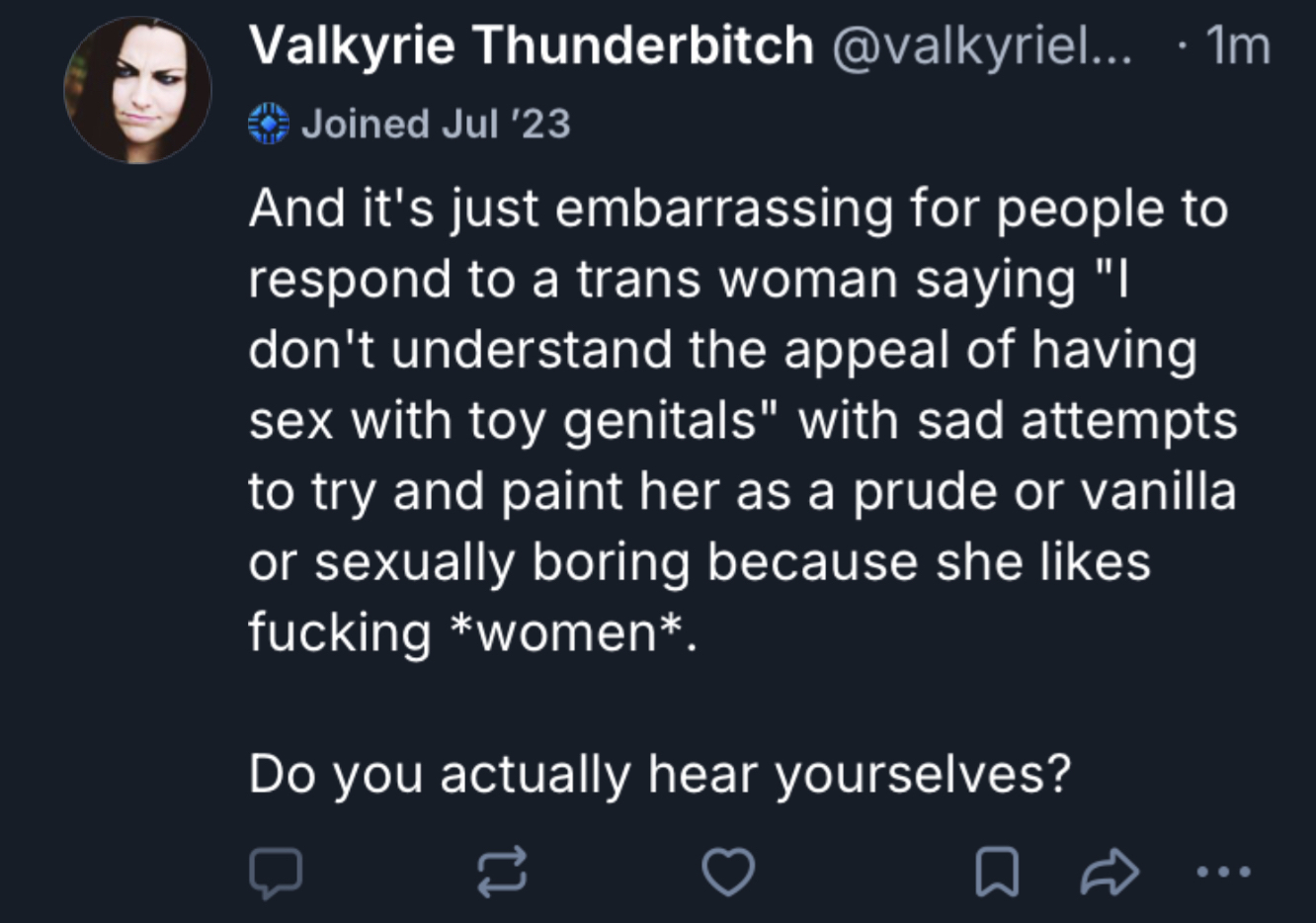Open the "Valkyrie Thunderbitch" display name link
Viewport: 1316px width, 923px height.
531,45
